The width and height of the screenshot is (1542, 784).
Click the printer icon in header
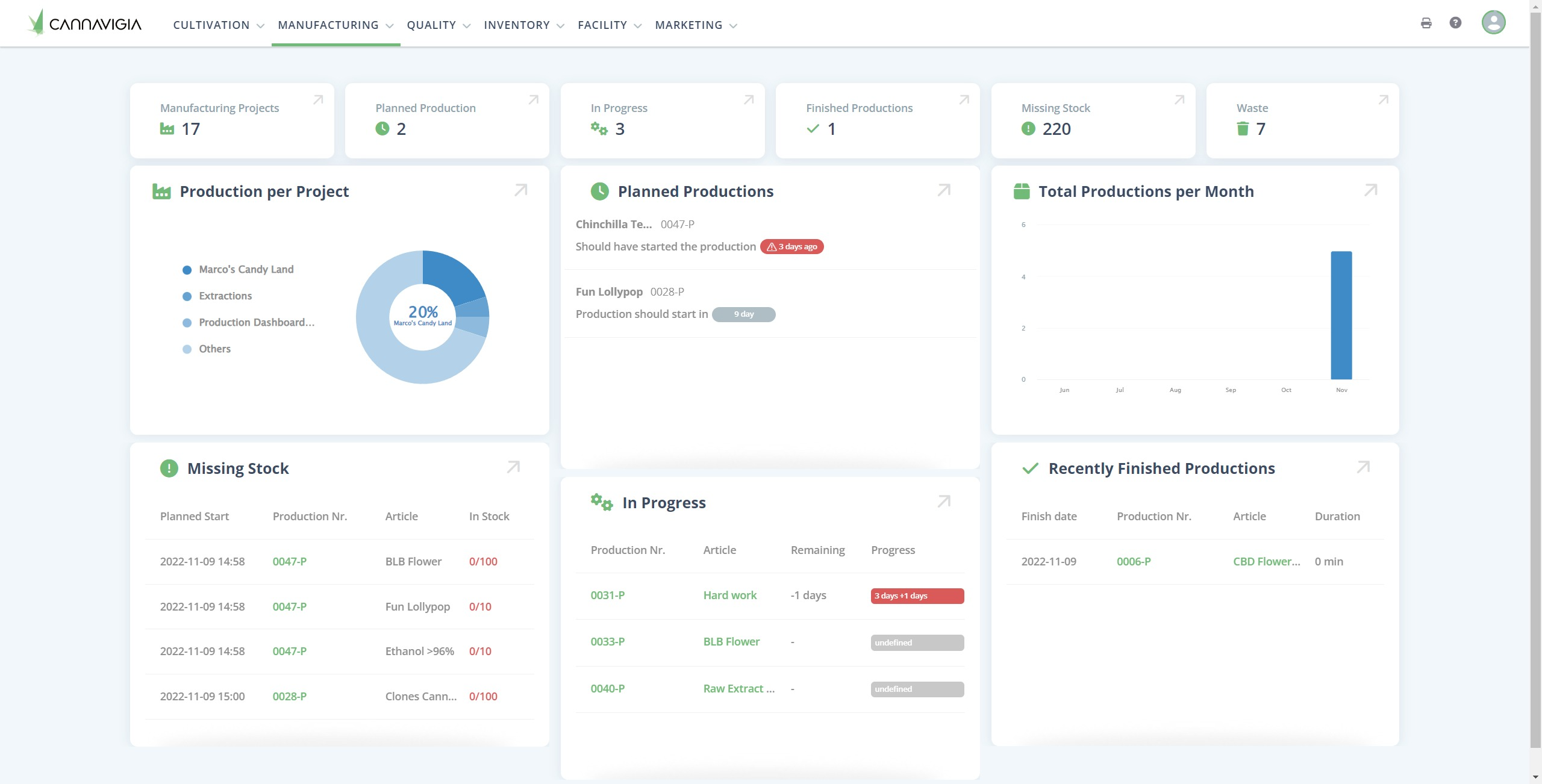pos(1426,23)
